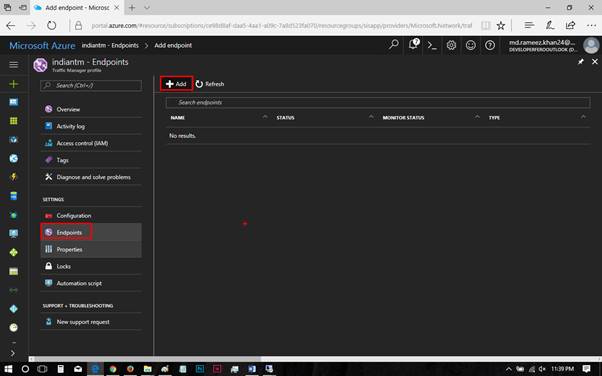This screenshot has width=602, height=376.
Task: Launch Cloud Shell icon
Action: (x=432, y=45)
